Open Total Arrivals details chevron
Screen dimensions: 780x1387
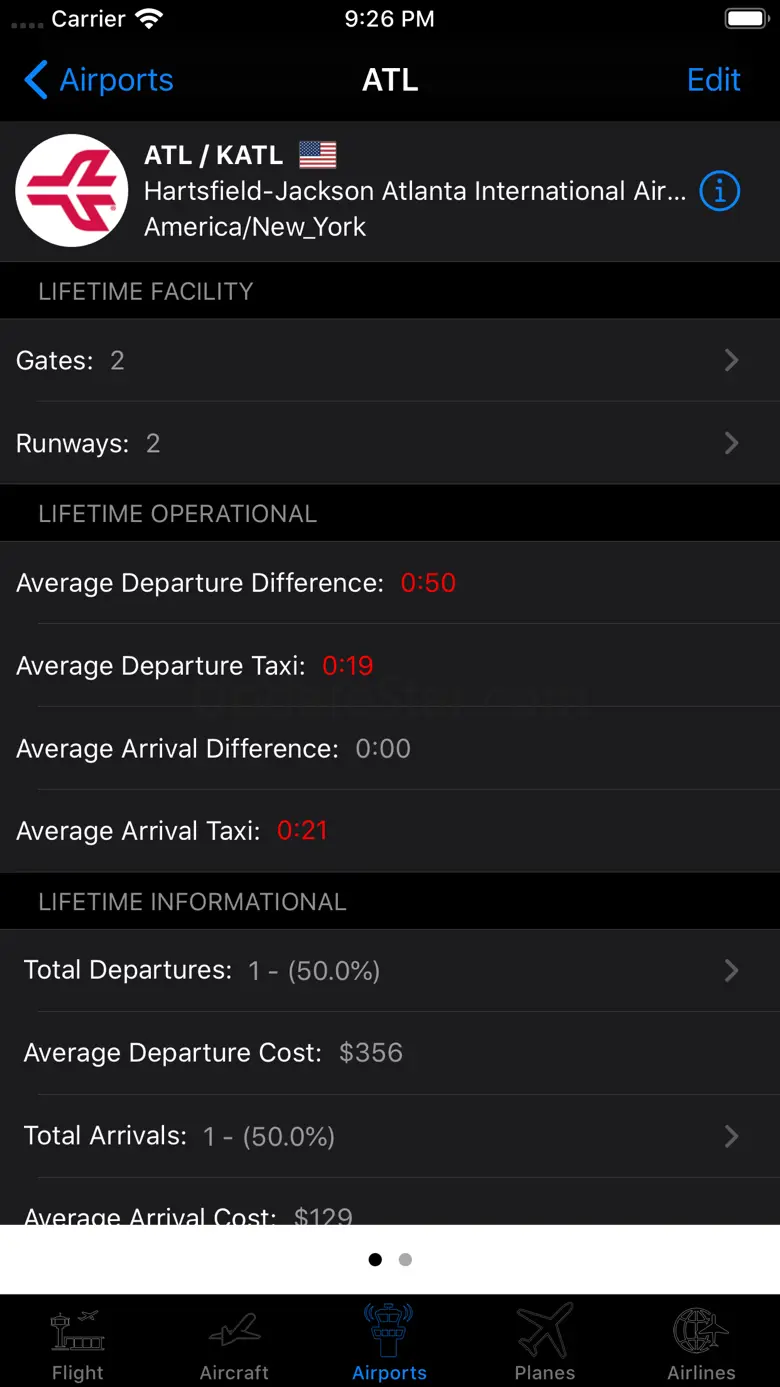(731, 1136)
